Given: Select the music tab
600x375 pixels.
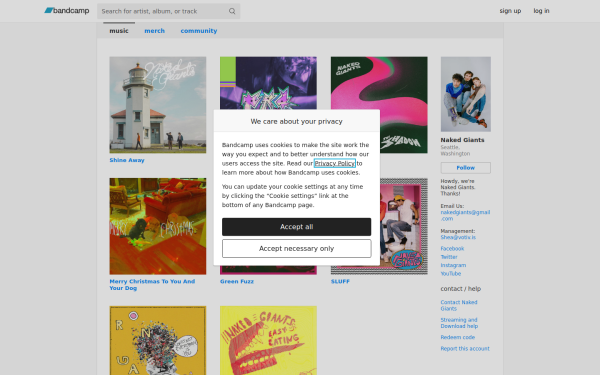Looking at the screenshot, I should [x=119, y=31].
